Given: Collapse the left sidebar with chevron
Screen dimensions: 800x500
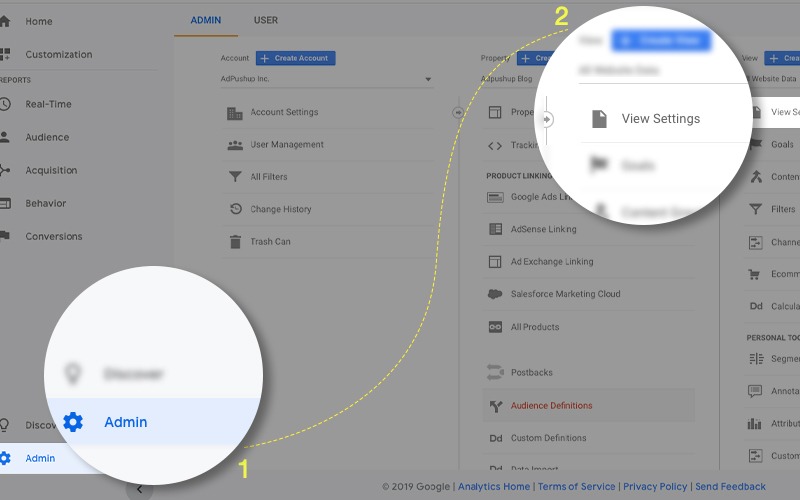Looking at the screenshot, I should click(139, 489).
